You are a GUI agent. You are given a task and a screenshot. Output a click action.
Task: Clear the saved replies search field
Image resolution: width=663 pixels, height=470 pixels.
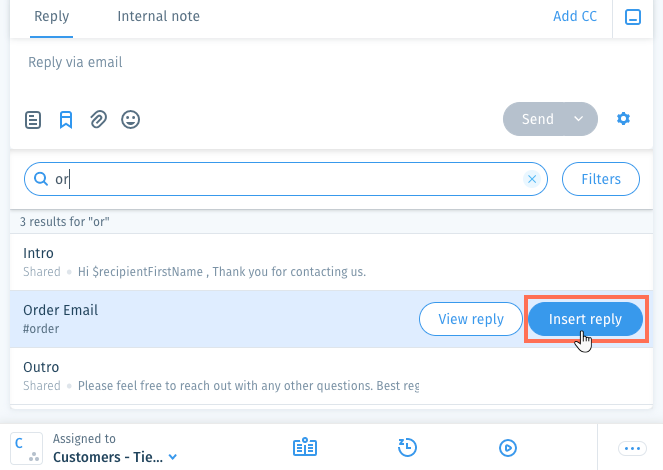point(532,179)
